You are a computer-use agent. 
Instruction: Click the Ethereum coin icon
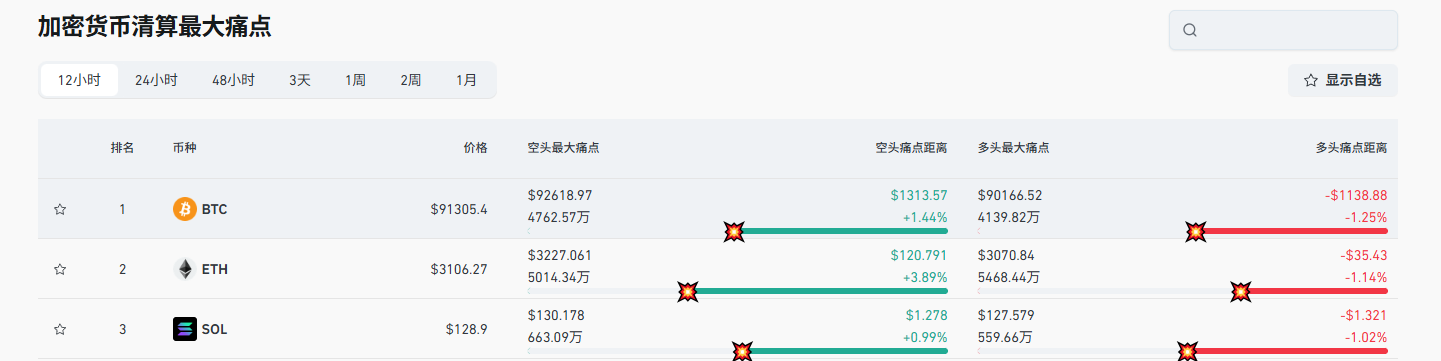point(185,269)
